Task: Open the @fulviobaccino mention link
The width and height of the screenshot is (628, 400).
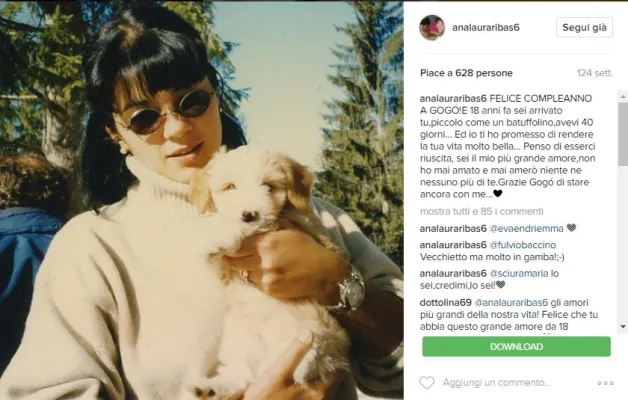Action: pos(523,245)
